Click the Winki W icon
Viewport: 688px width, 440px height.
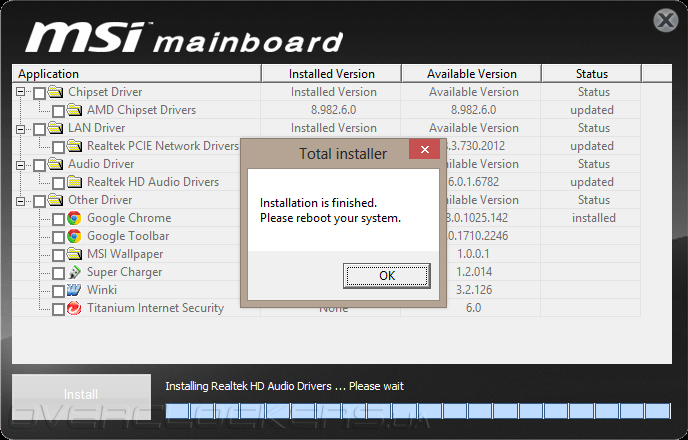(x=74, y=290)
